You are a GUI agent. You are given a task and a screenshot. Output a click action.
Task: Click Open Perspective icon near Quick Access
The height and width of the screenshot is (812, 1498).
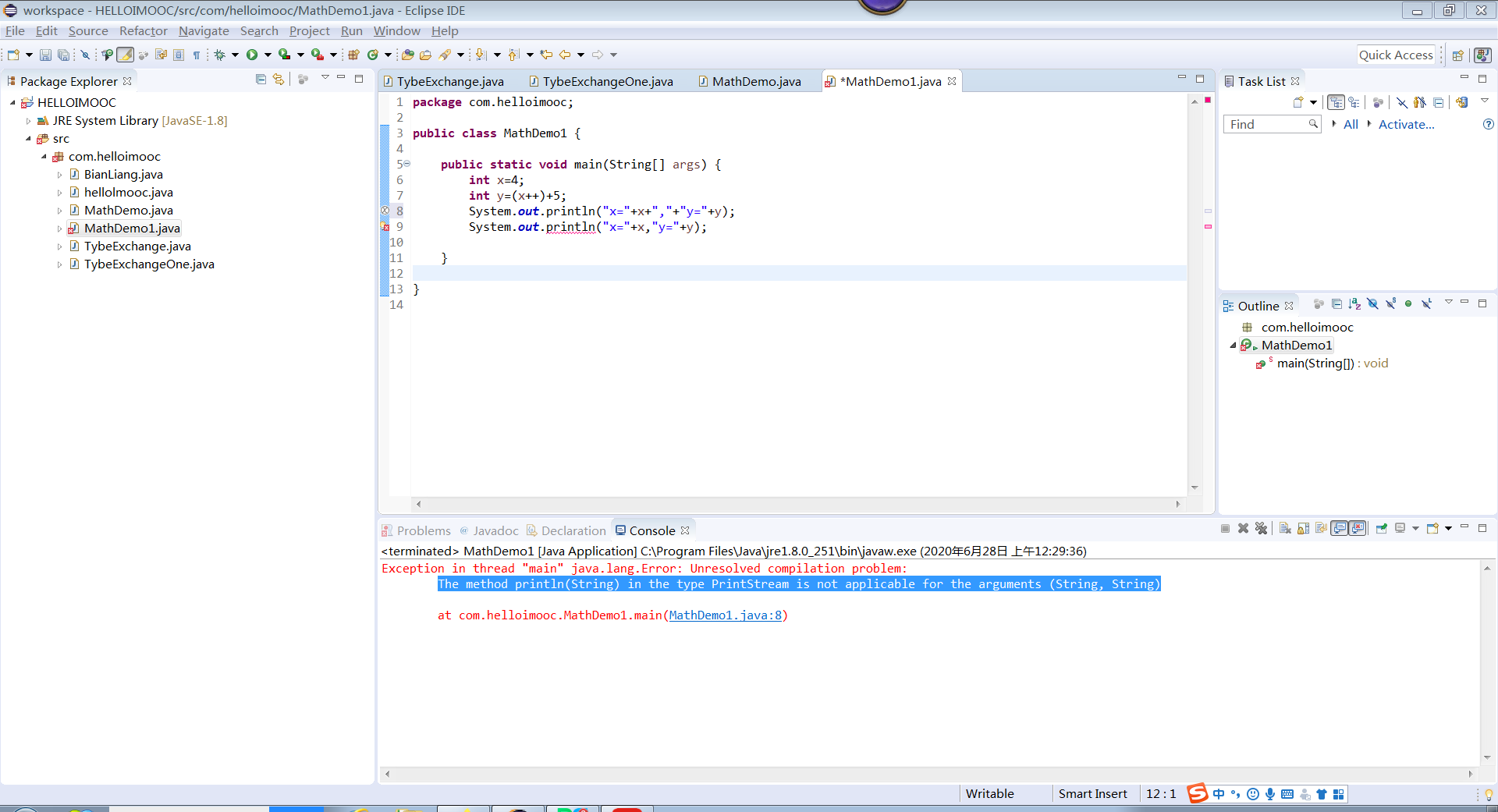click(1457, 55)
